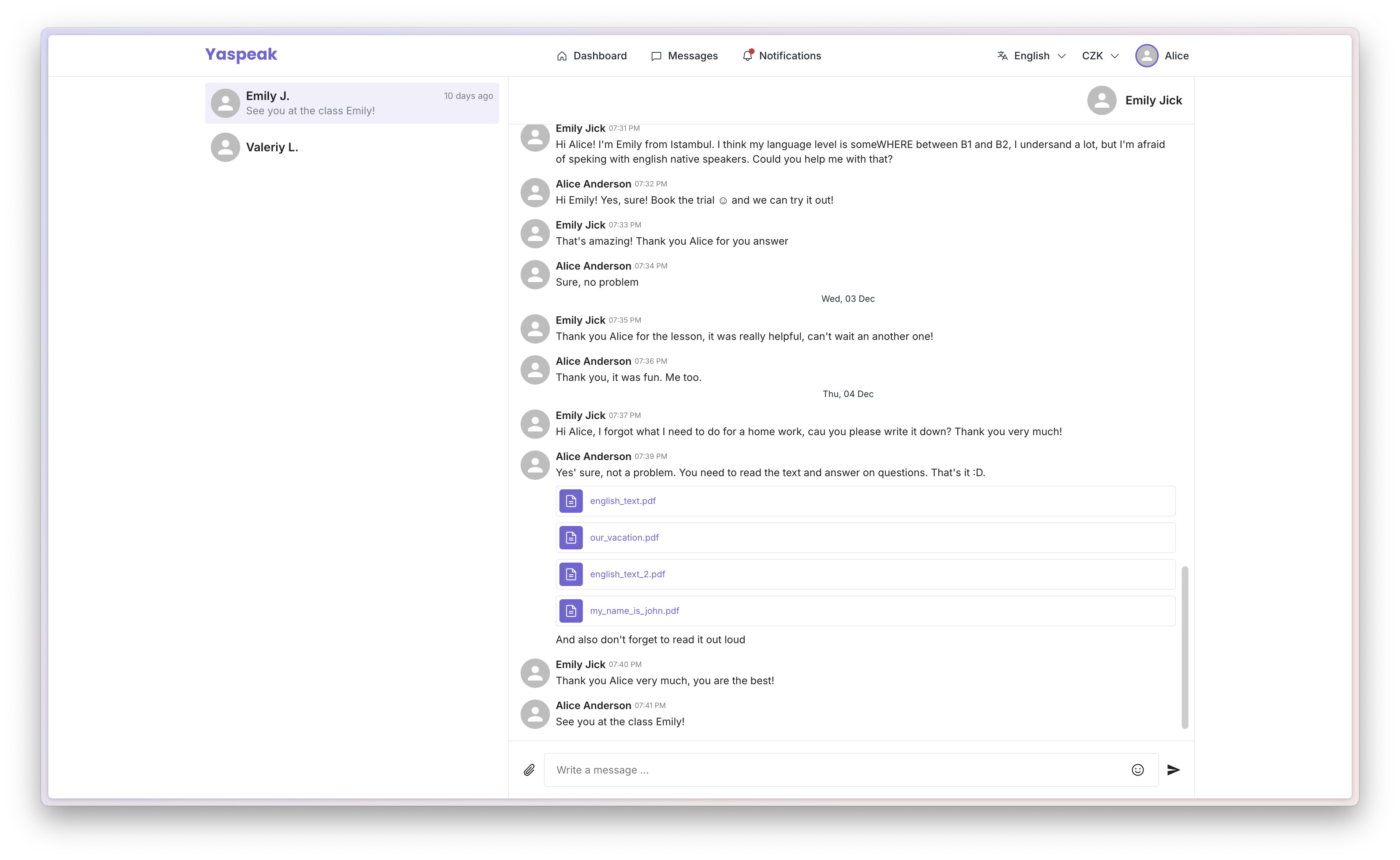Image resolution: width=1400 pixels, height=860 pixels.
Task: Click the Write a message input field
Action: [796, 770]
